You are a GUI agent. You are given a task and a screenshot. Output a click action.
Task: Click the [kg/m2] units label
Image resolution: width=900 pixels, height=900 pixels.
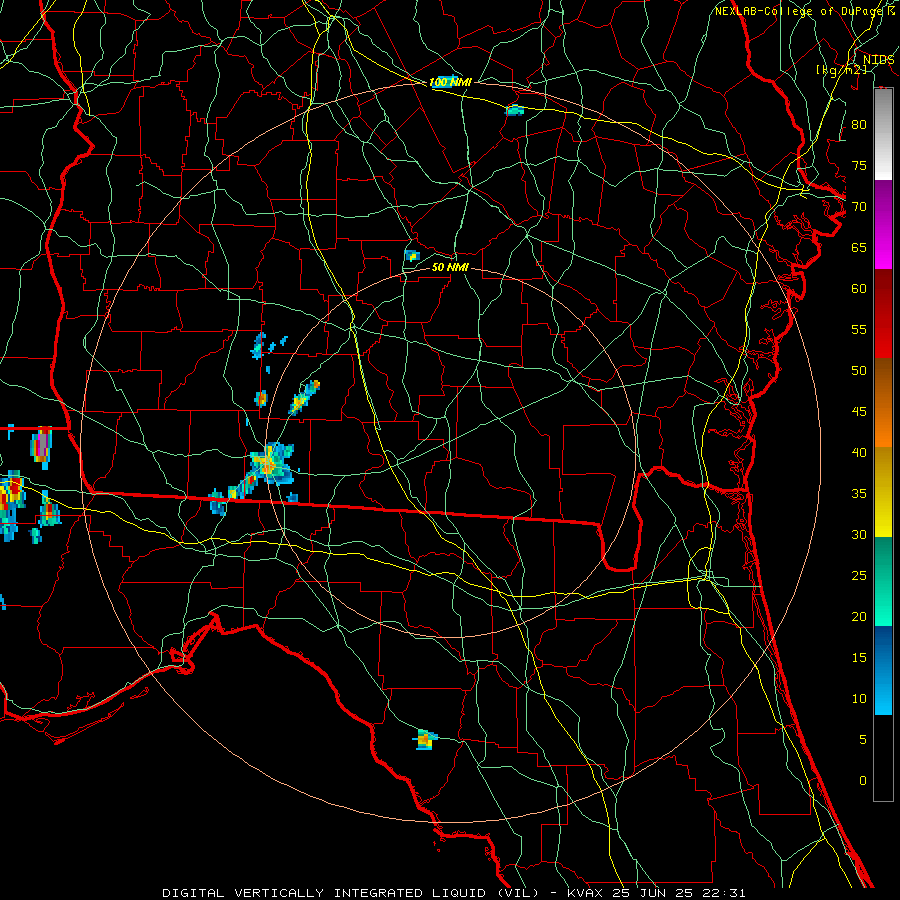coord(841,70)
